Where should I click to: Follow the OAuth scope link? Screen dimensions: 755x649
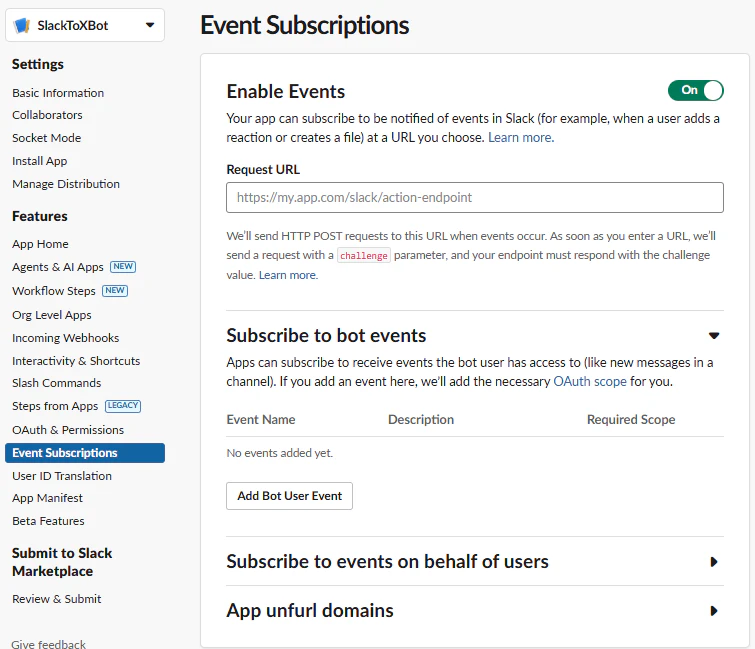(x=590, y=381)
